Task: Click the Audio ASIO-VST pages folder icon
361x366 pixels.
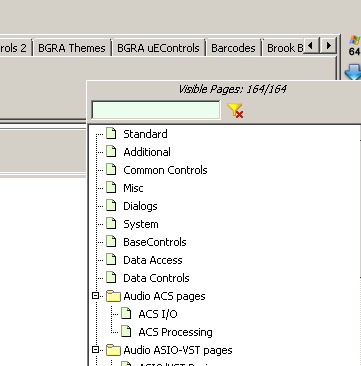Action: 113,350
